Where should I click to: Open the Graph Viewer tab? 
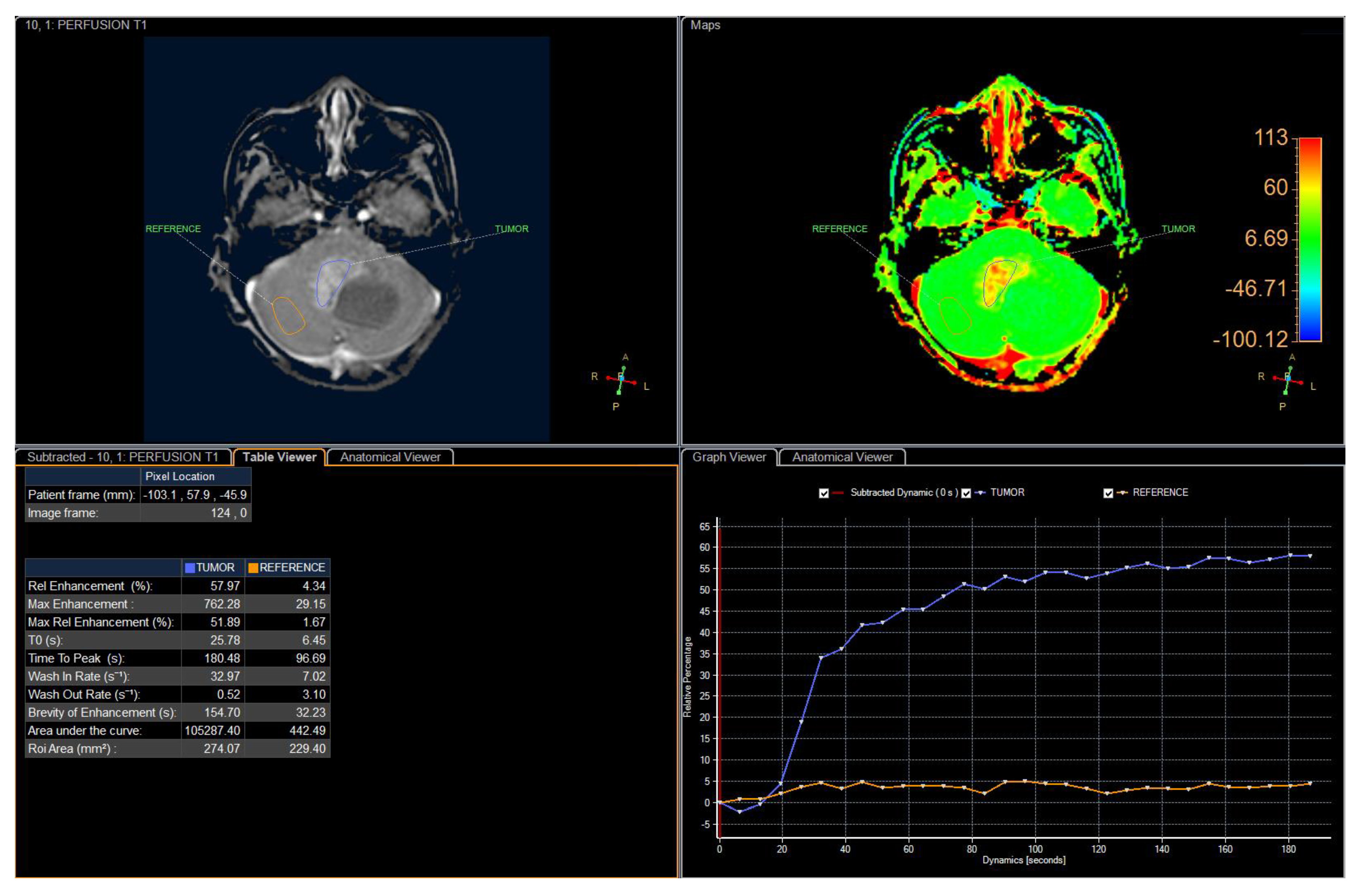pos(729,457)
